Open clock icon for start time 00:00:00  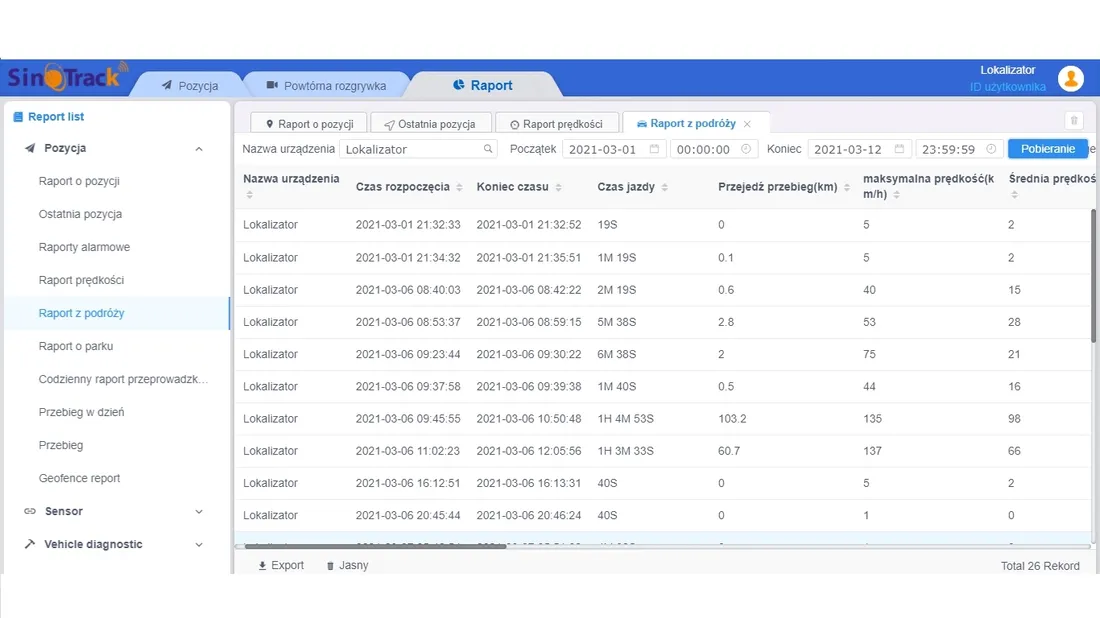[x=746, y=149]
